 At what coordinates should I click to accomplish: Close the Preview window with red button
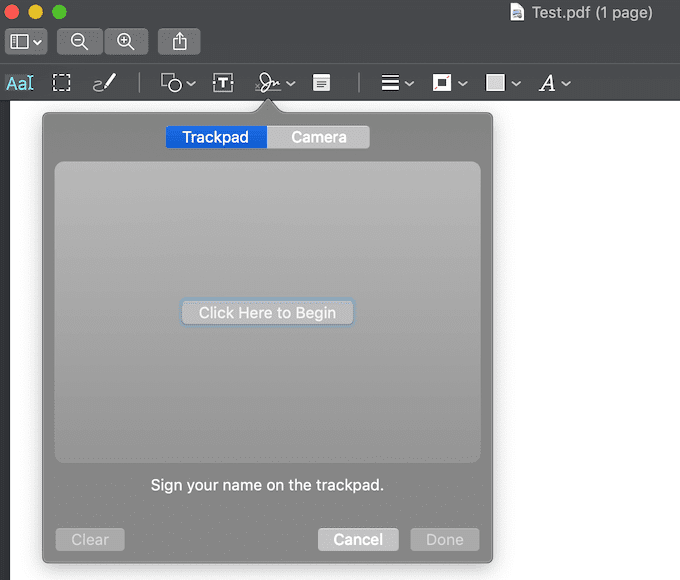(x=12, y=12)
